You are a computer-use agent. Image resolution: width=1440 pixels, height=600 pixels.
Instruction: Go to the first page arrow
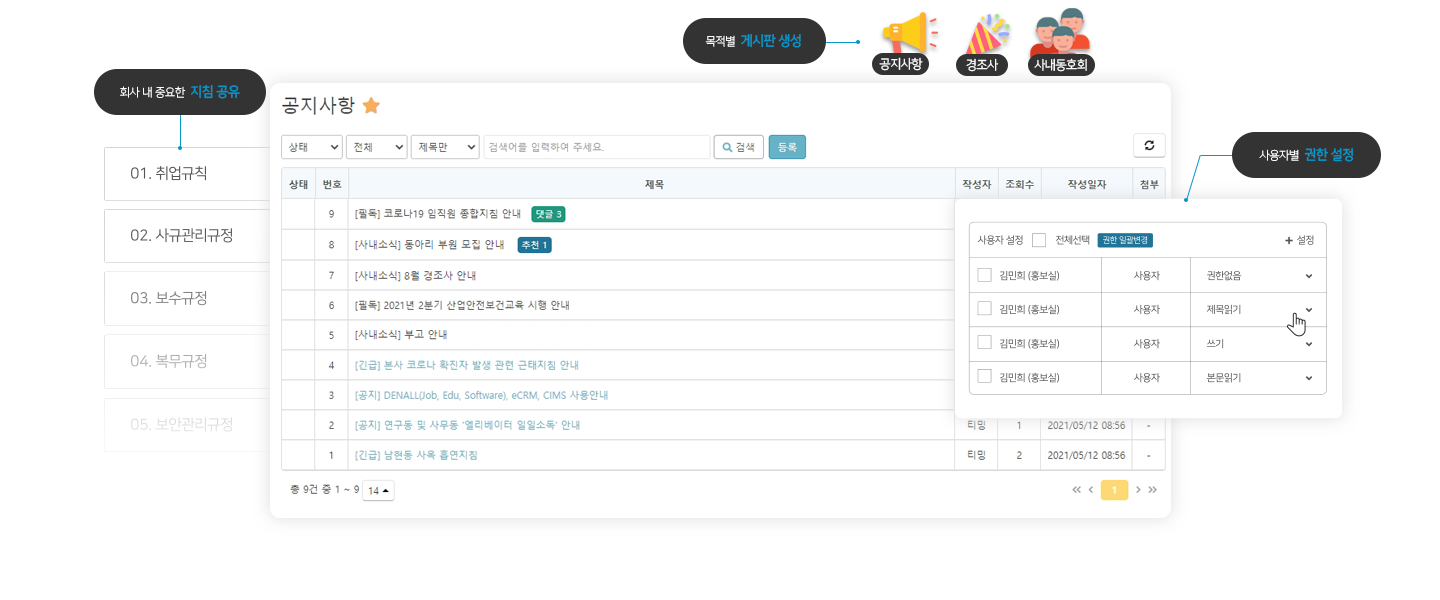[1076, 490]
